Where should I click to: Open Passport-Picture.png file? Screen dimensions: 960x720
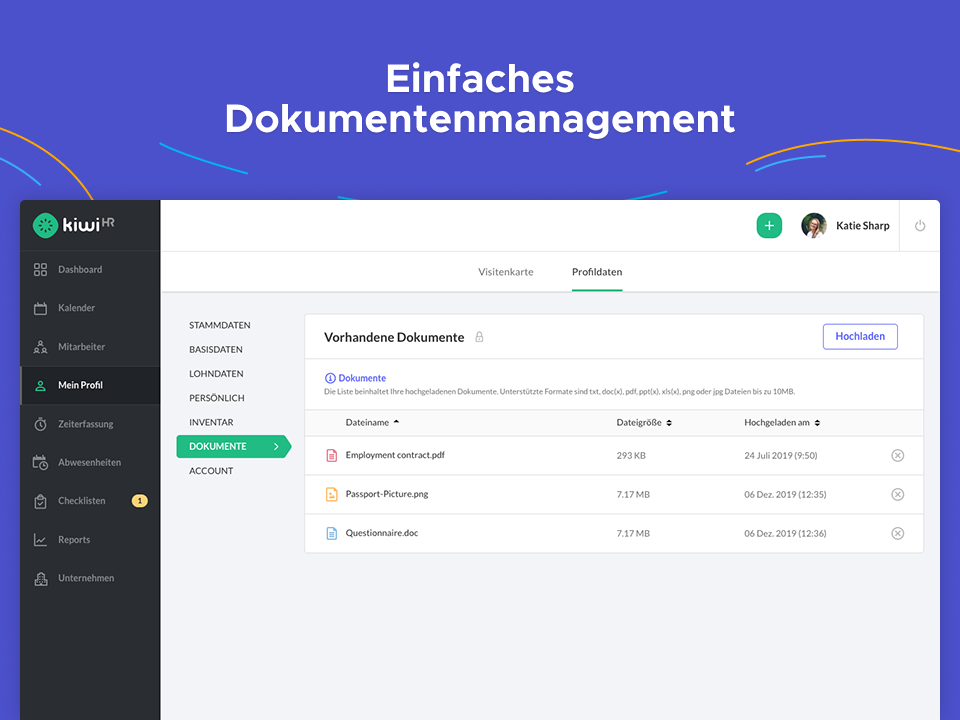pos(387,494)
